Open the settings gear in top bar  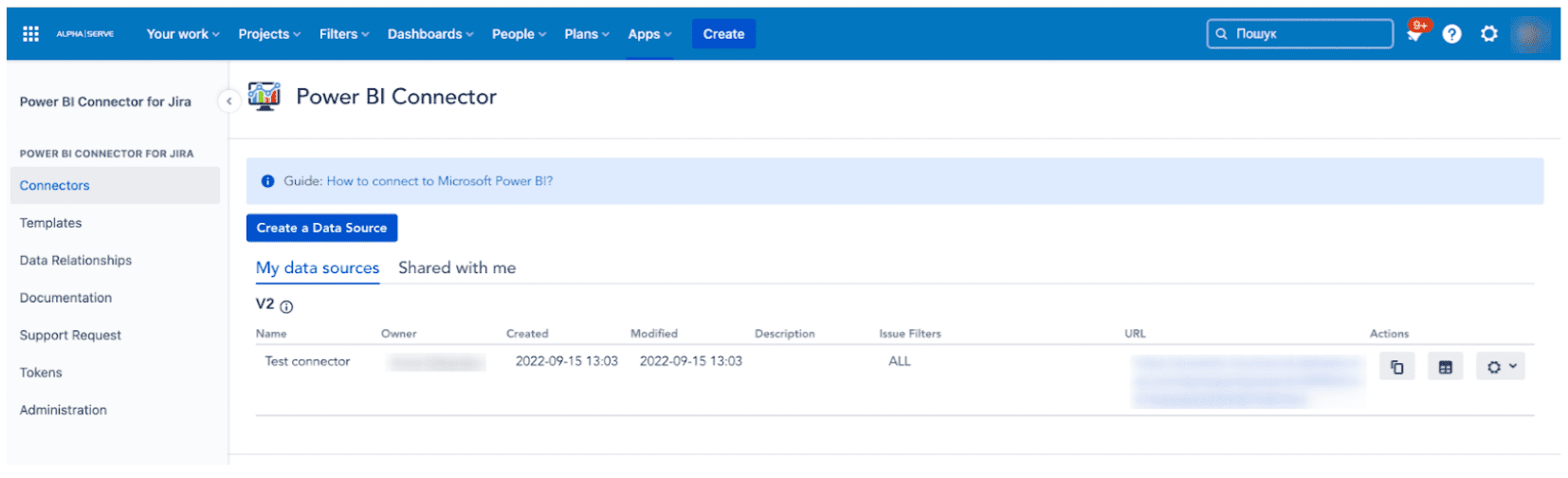click(x=1489, y=34)
